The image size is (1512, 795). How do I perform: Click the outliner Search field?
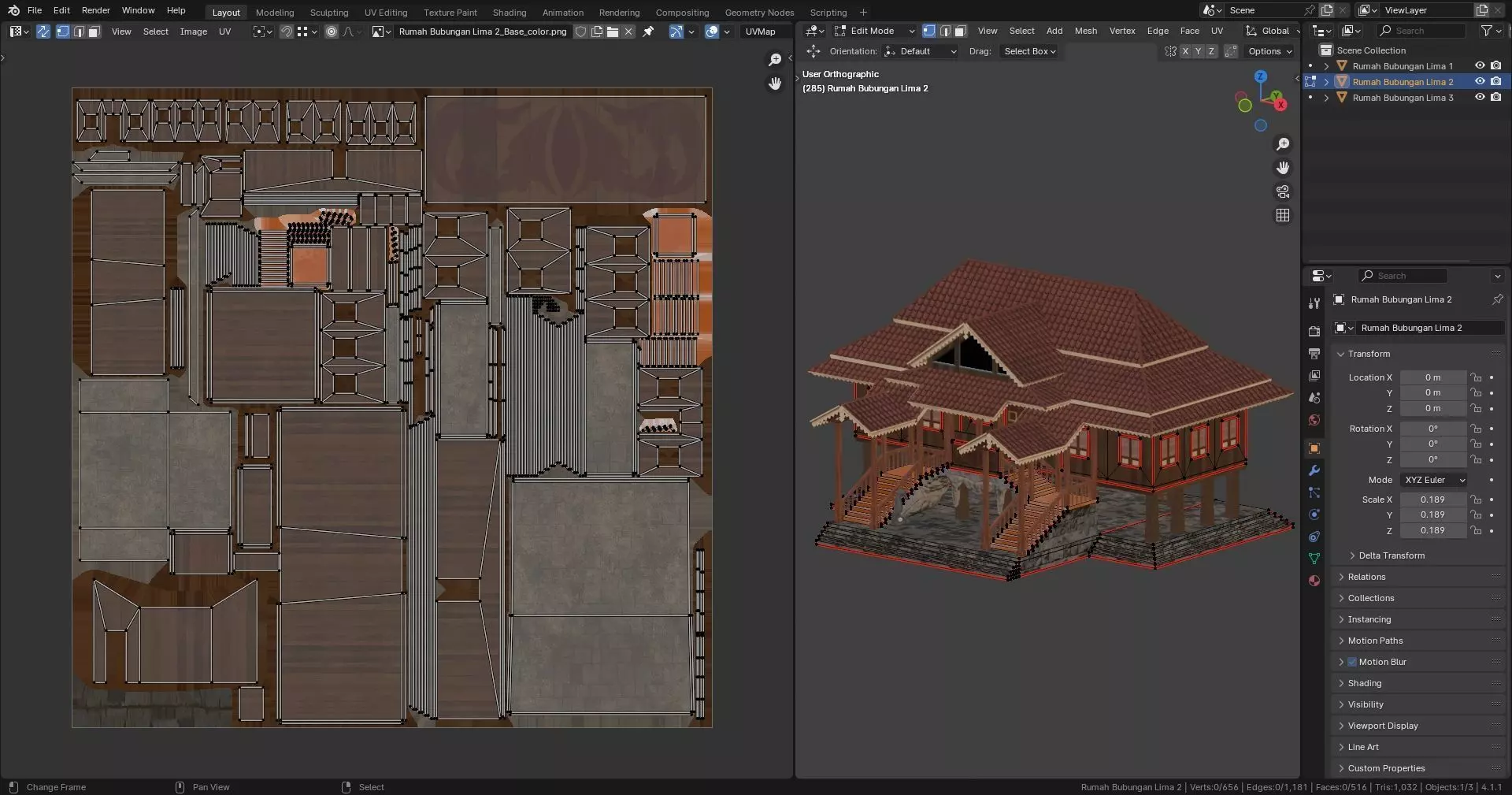pyautogui.click(x=1421, y=31)
